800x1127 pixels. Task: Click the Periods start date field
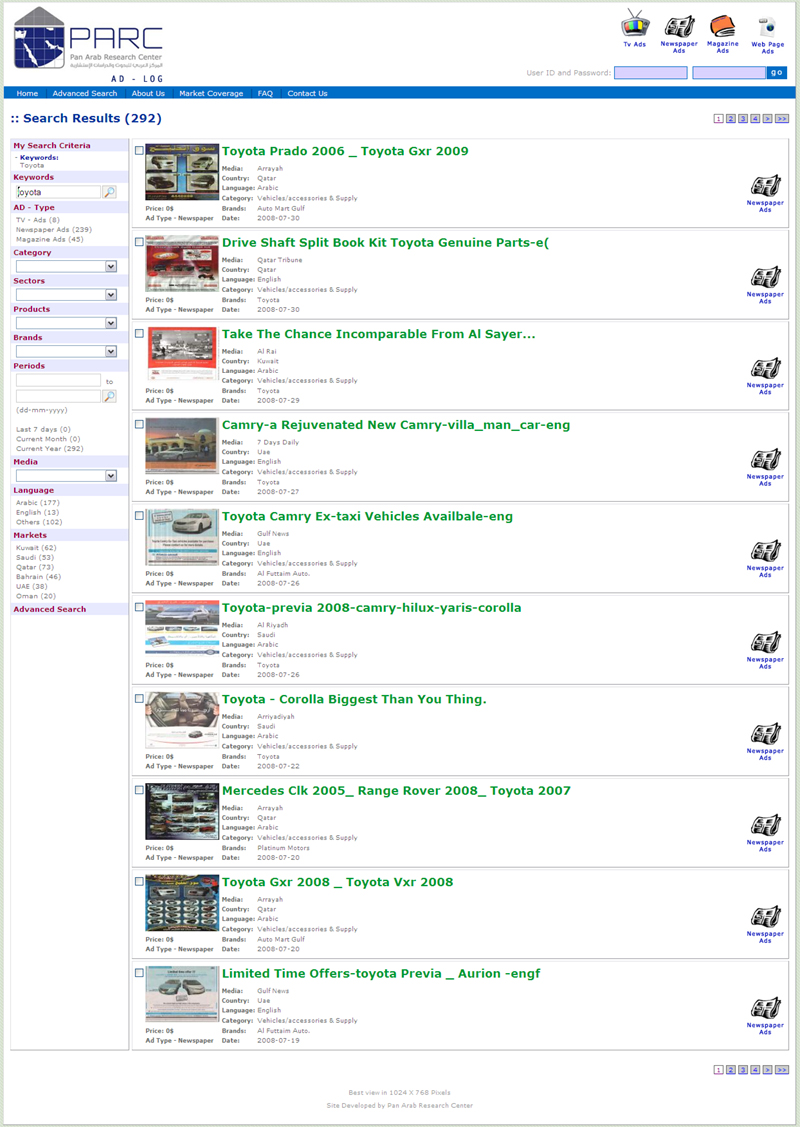(x=58, y=380)
